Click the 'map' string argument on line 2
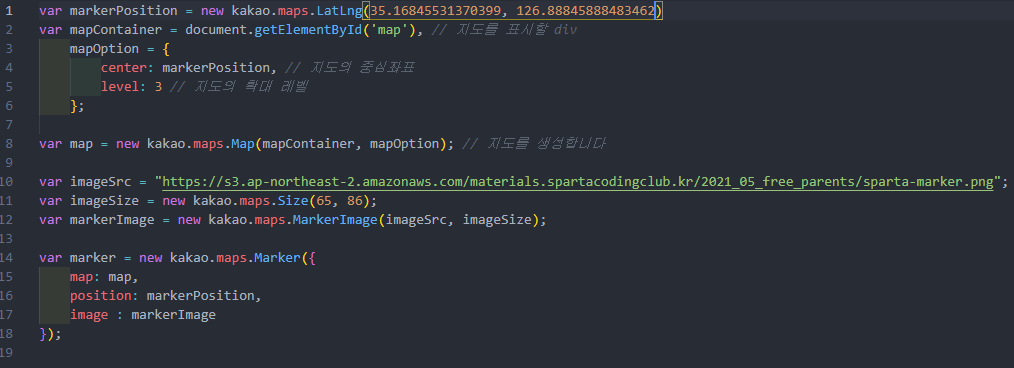Image resolution: width=1014 pixels, height=368 pixels. [388, 30]
